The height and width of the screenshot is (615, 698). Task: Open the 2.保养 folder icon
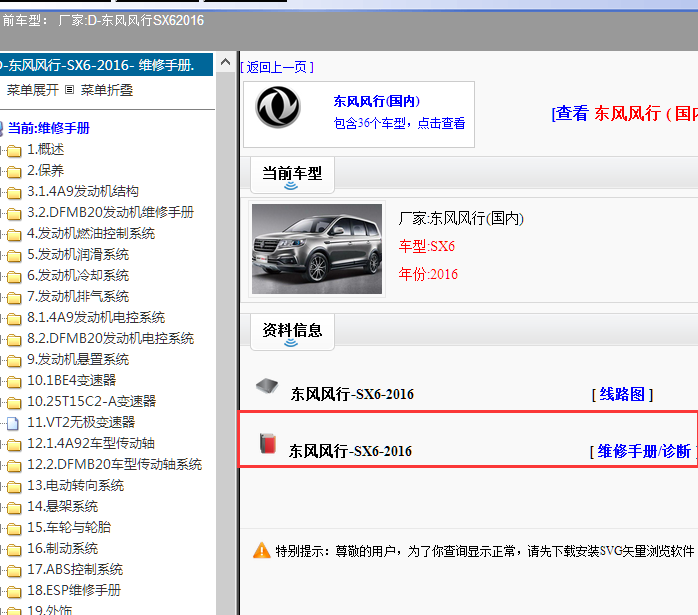click(x=14, y=172)
